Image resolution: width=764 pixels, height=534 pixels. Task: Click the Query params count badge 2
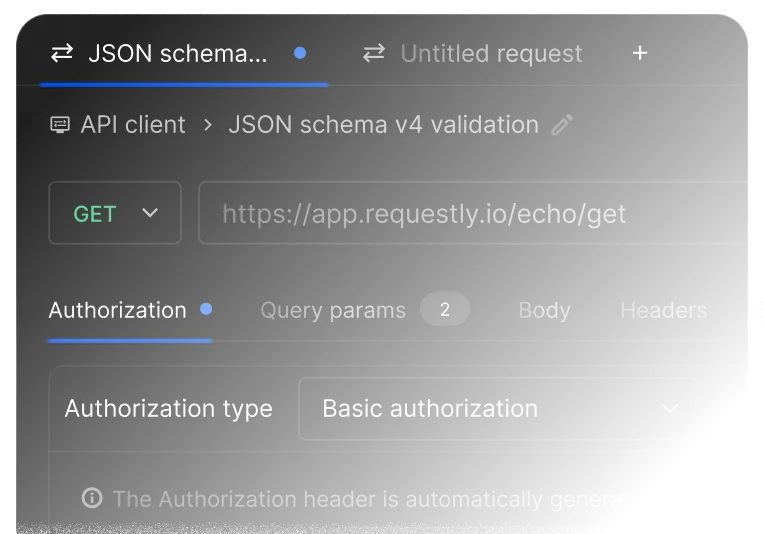tap(445, 309)
